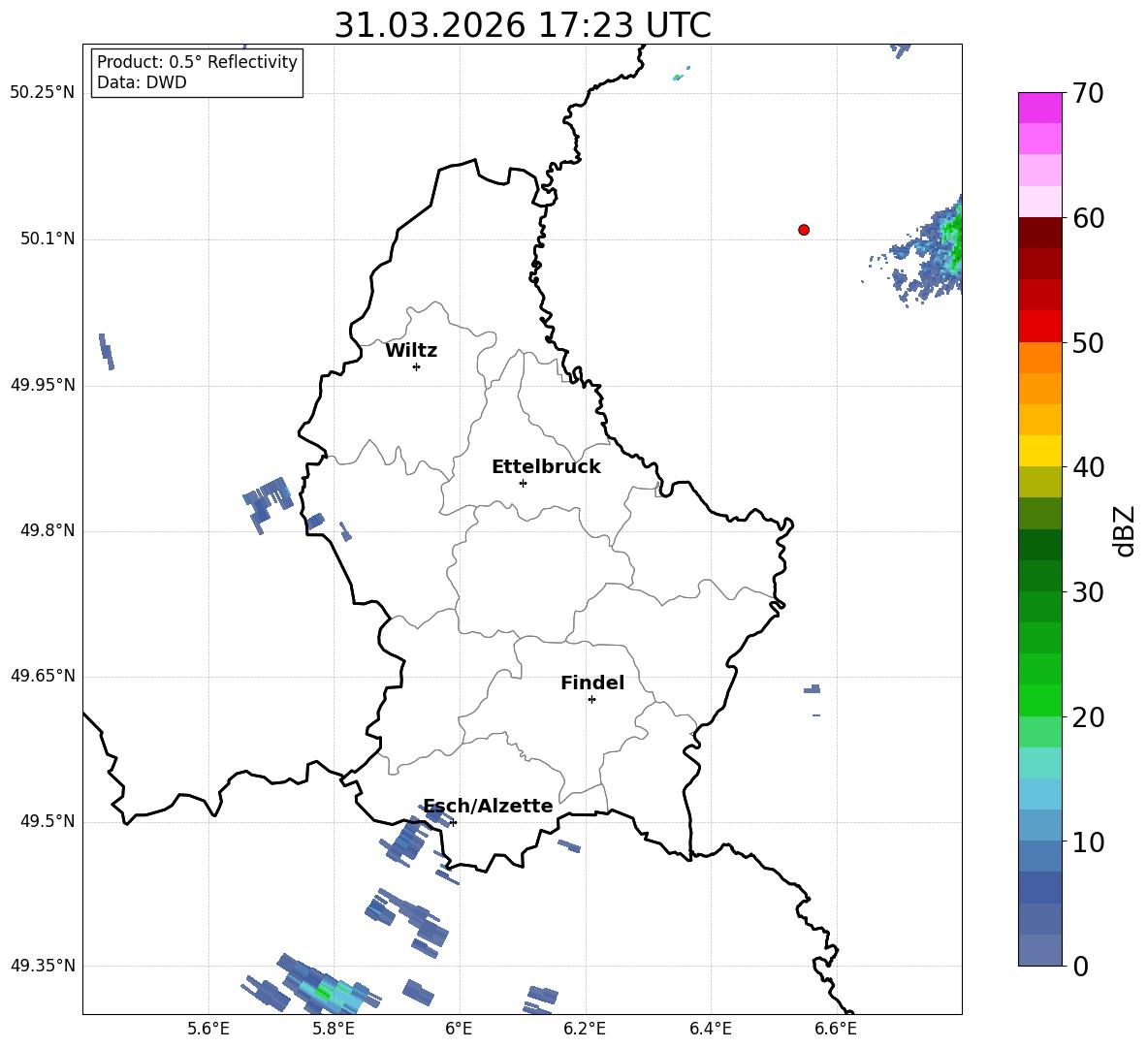Viewport: 1148px width, 1048px height.
Task: Click the Findel location label
Action: [592, 683]
